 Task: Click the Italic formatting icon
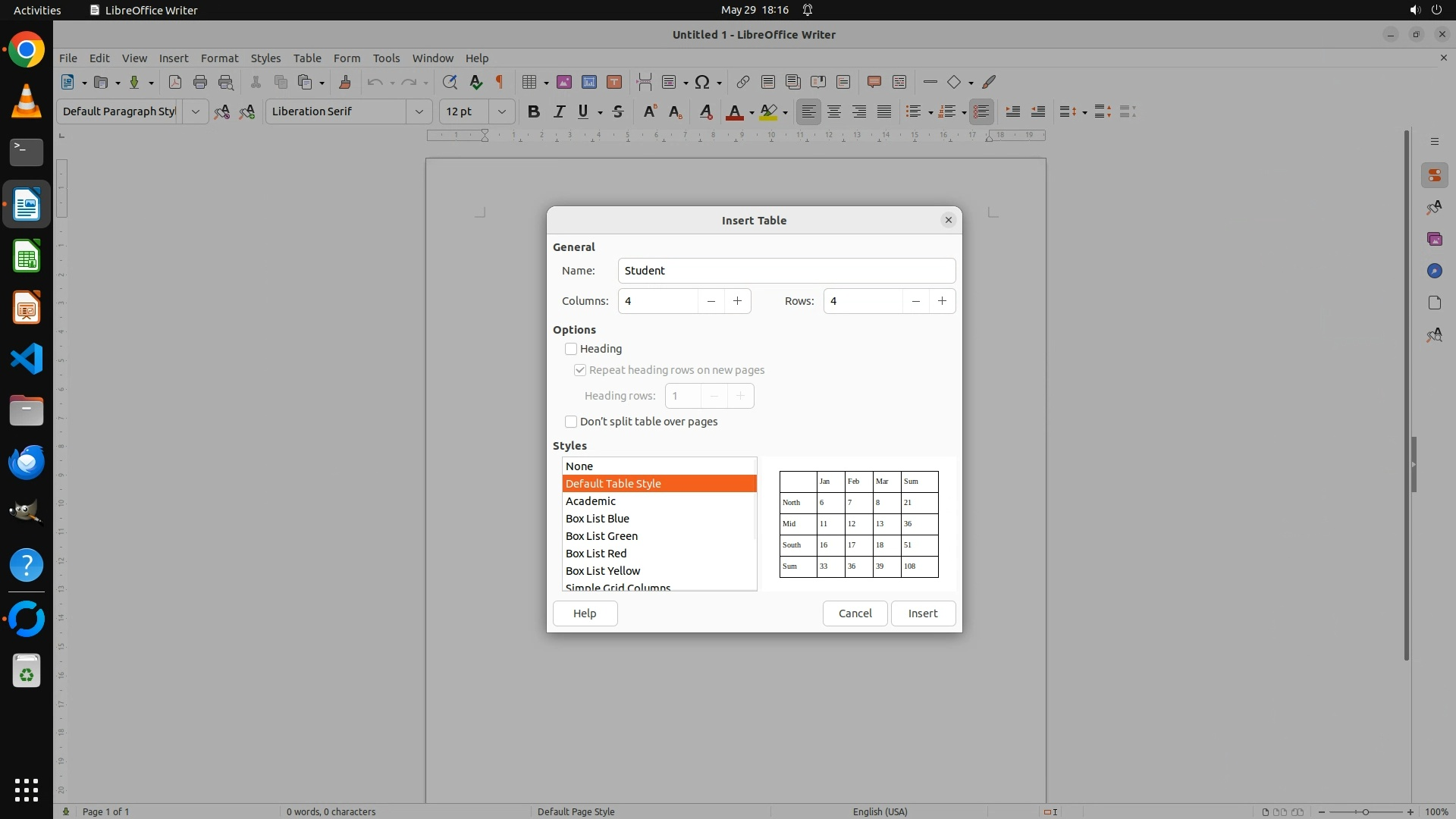pyautogui.click(x=559, y=111)
